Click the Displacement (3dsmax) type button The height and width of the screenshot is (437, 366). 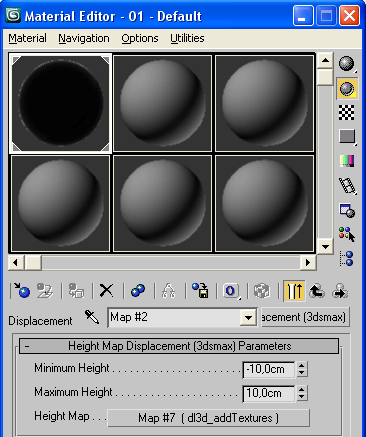(x=305, y=317)
